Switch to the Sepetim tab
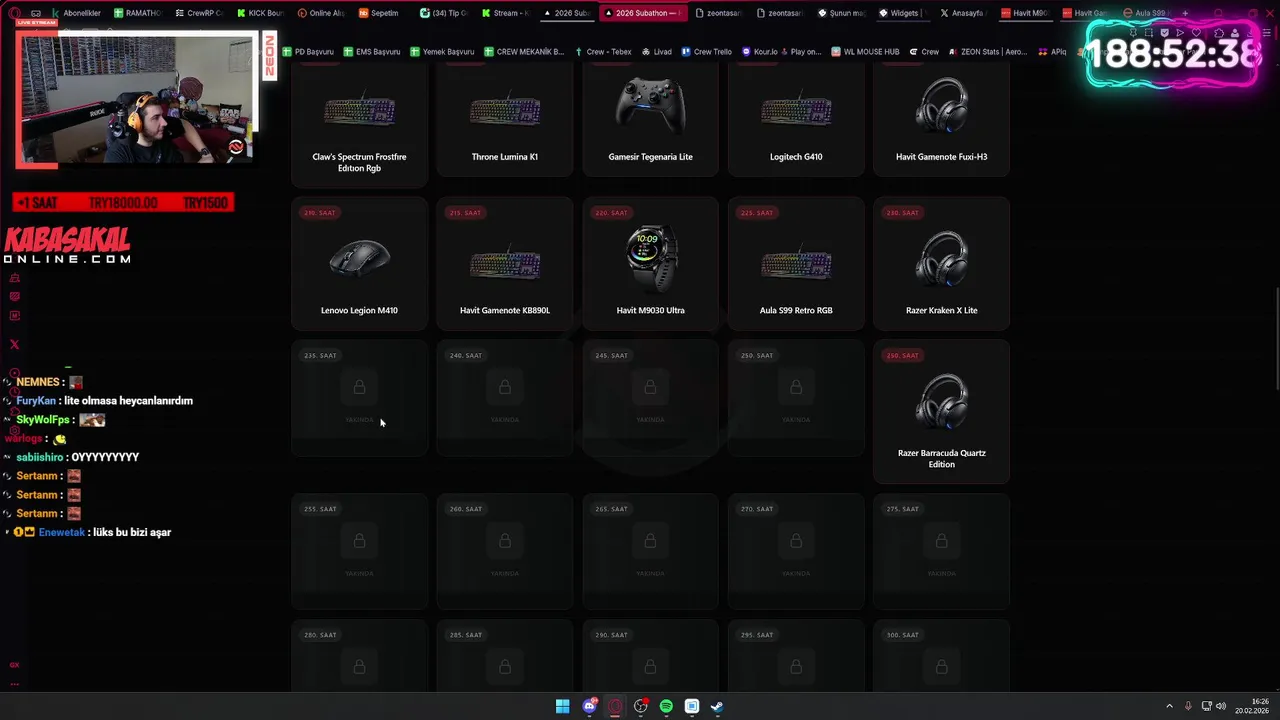This screenshot has height=720, width=1280. (x=381, y=13)
